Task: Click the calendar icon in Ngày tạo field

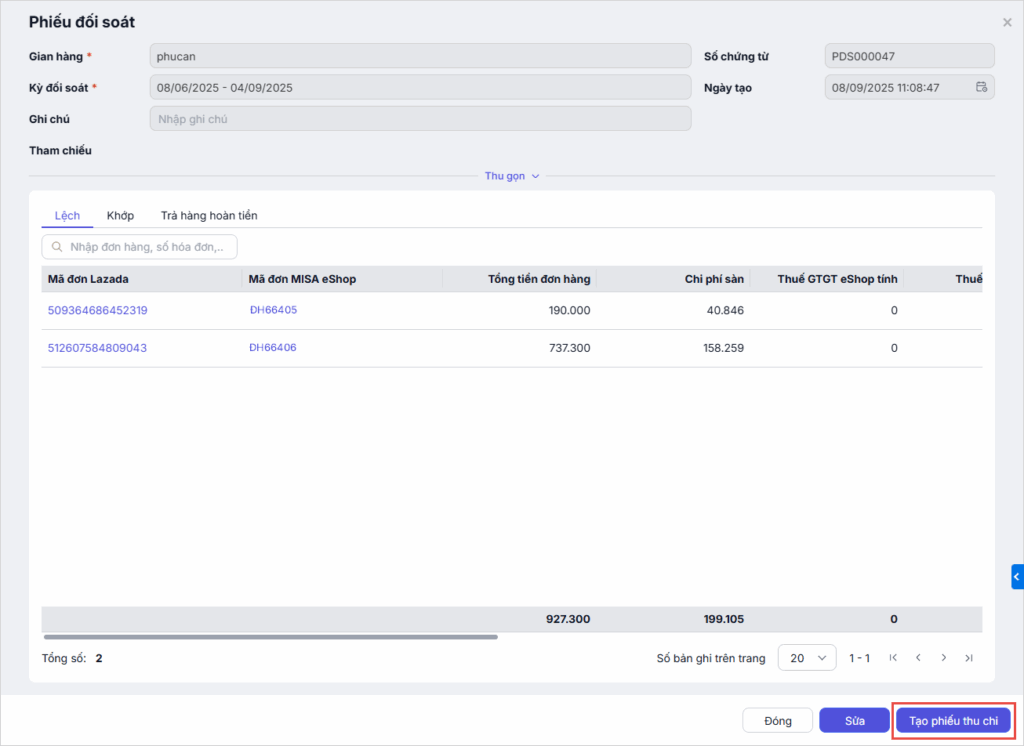Action: [x=981, y=87]
